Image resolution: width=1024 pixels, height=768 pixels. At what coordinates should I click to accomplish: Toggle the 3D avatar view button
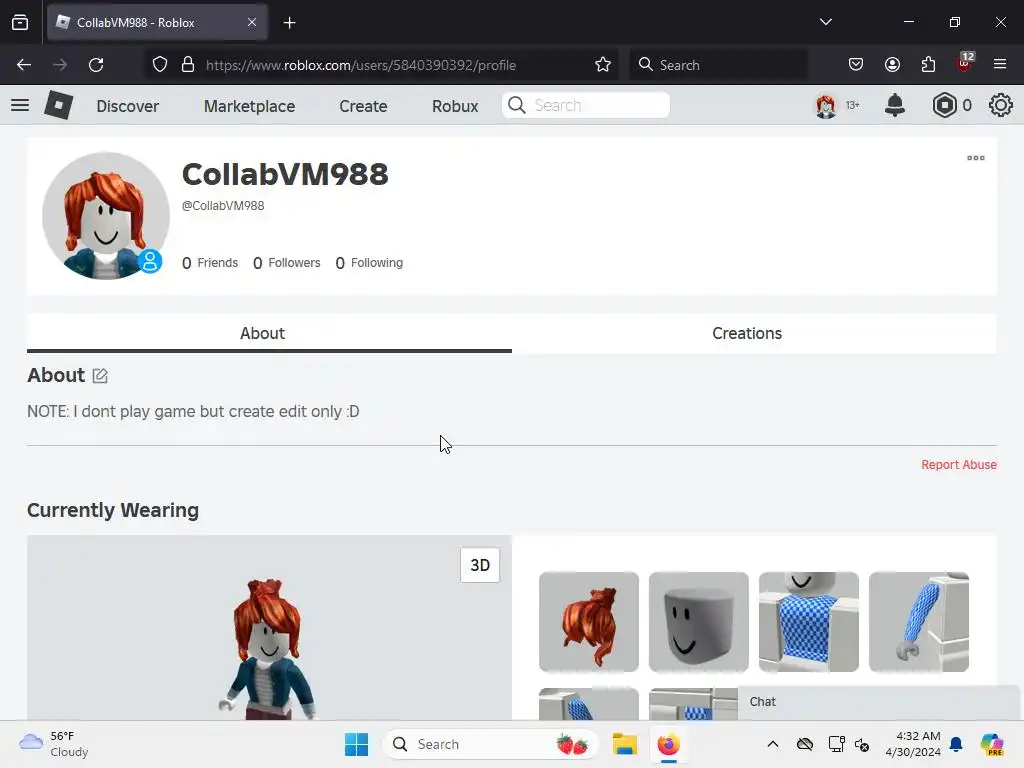click(480, 565)
